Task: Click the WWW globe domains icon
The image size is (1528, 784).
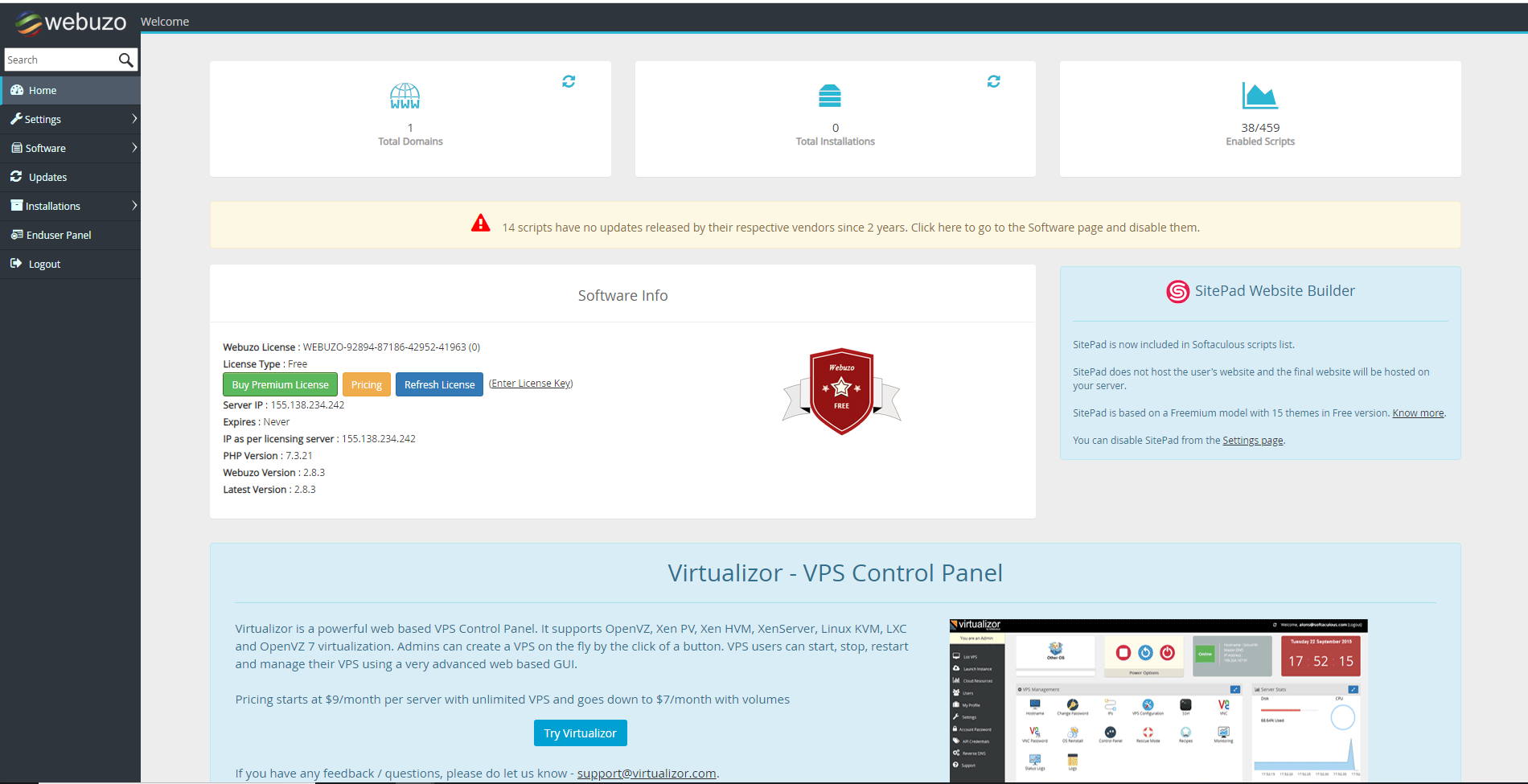Action: click(405, 96)
